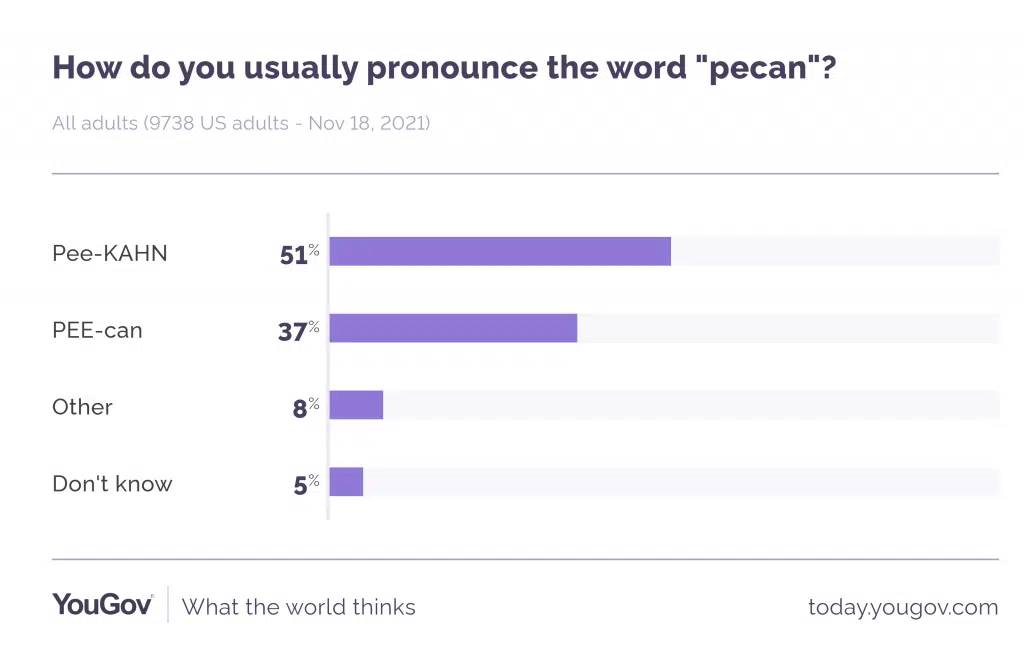Click the chart title about pronouncing "pecan"
1024x661 pixels.
[444, 67]
